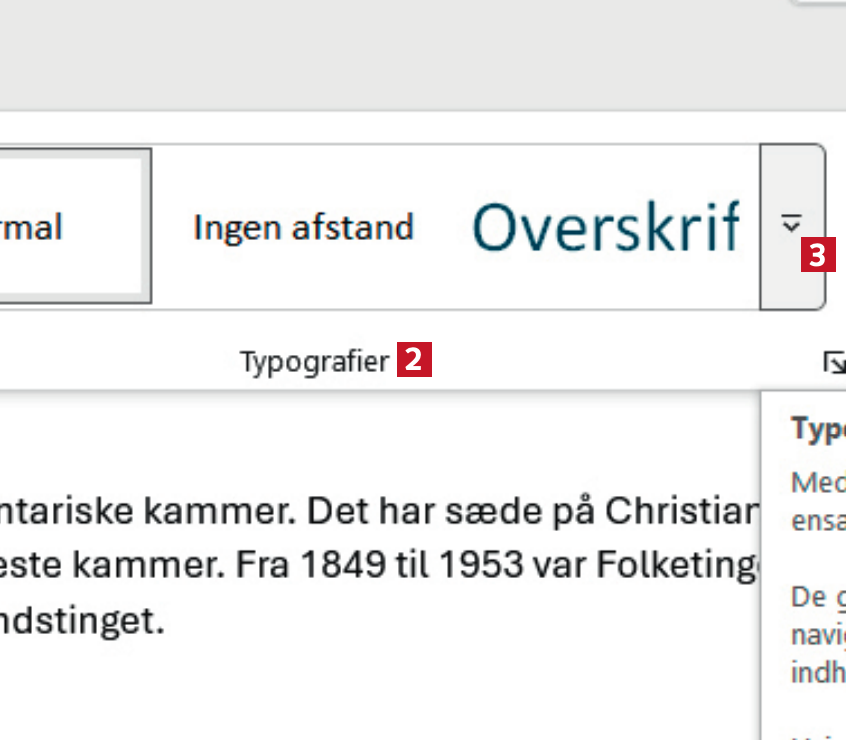
Task: Expand the styles gallery More arrow
Action: tap(791, 226)
